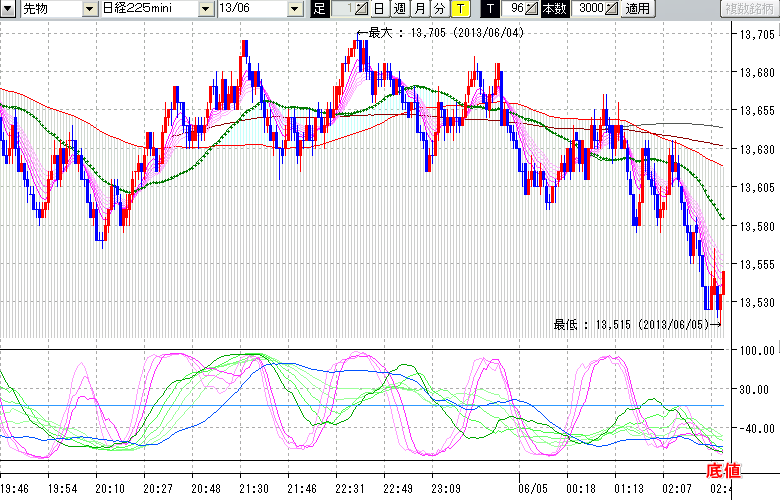780x500 pixels.
Task: Click the stepper beside the 96 value
Action: [x=532, y=9]
